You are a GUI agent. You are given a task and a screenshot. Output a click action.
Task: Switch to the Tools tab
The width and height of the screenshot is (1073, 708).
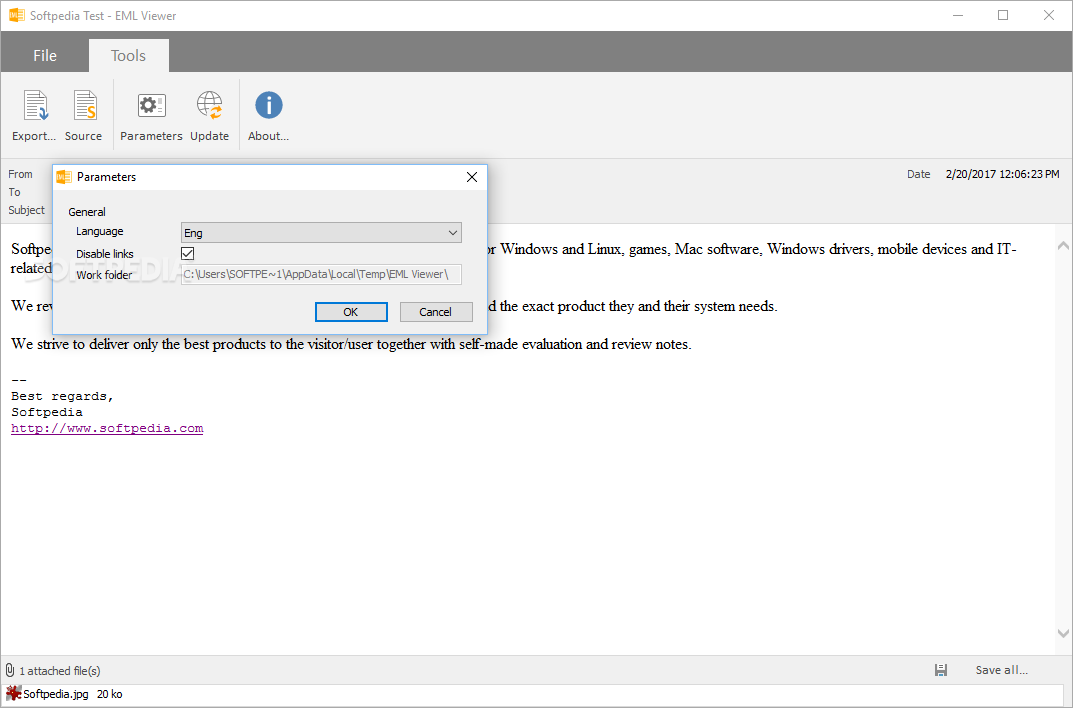pos(129,55)
